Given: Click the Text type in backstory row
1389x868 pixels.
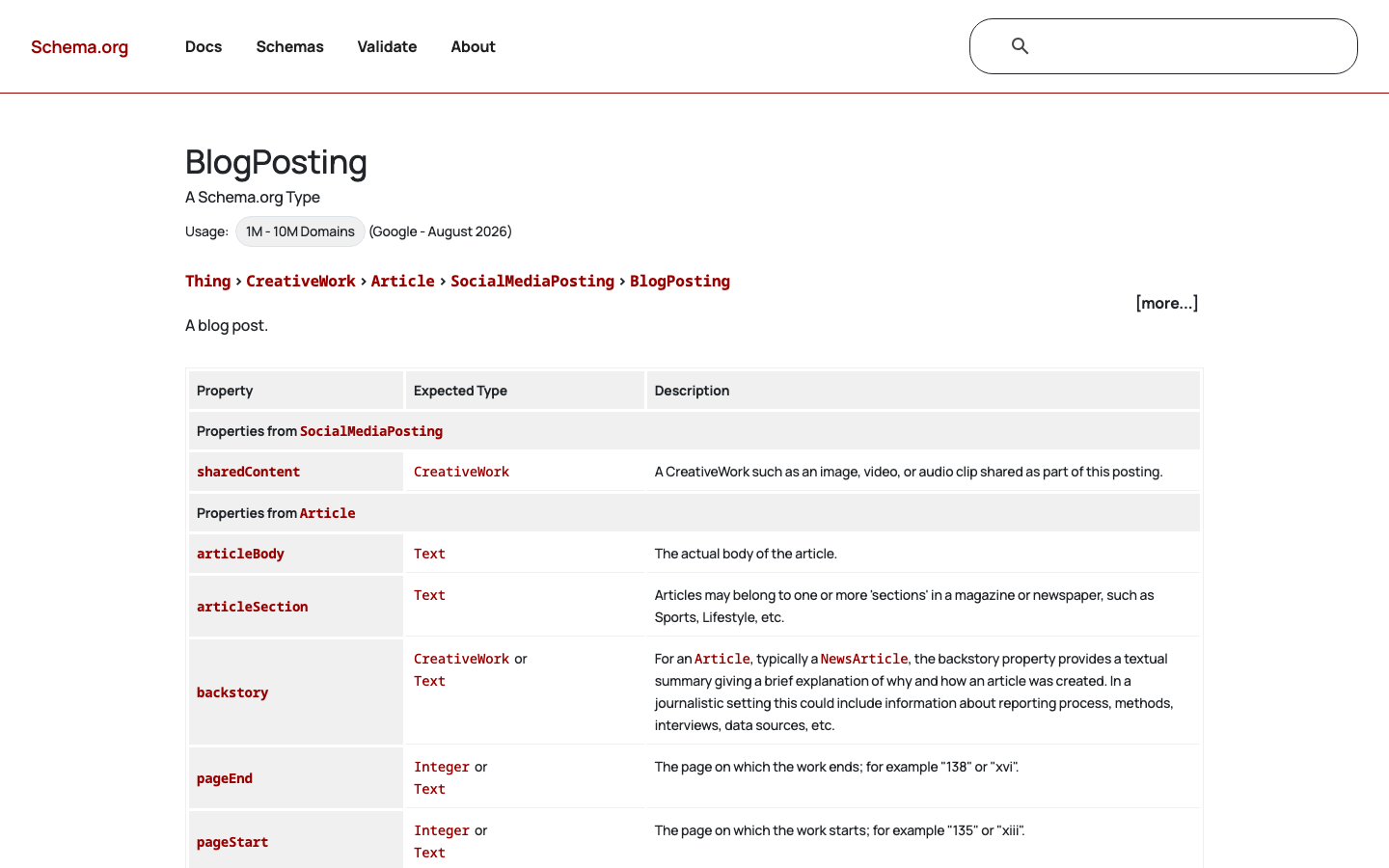Looking at the screenshot, I should pyautogui.click(x=429, y=681).
